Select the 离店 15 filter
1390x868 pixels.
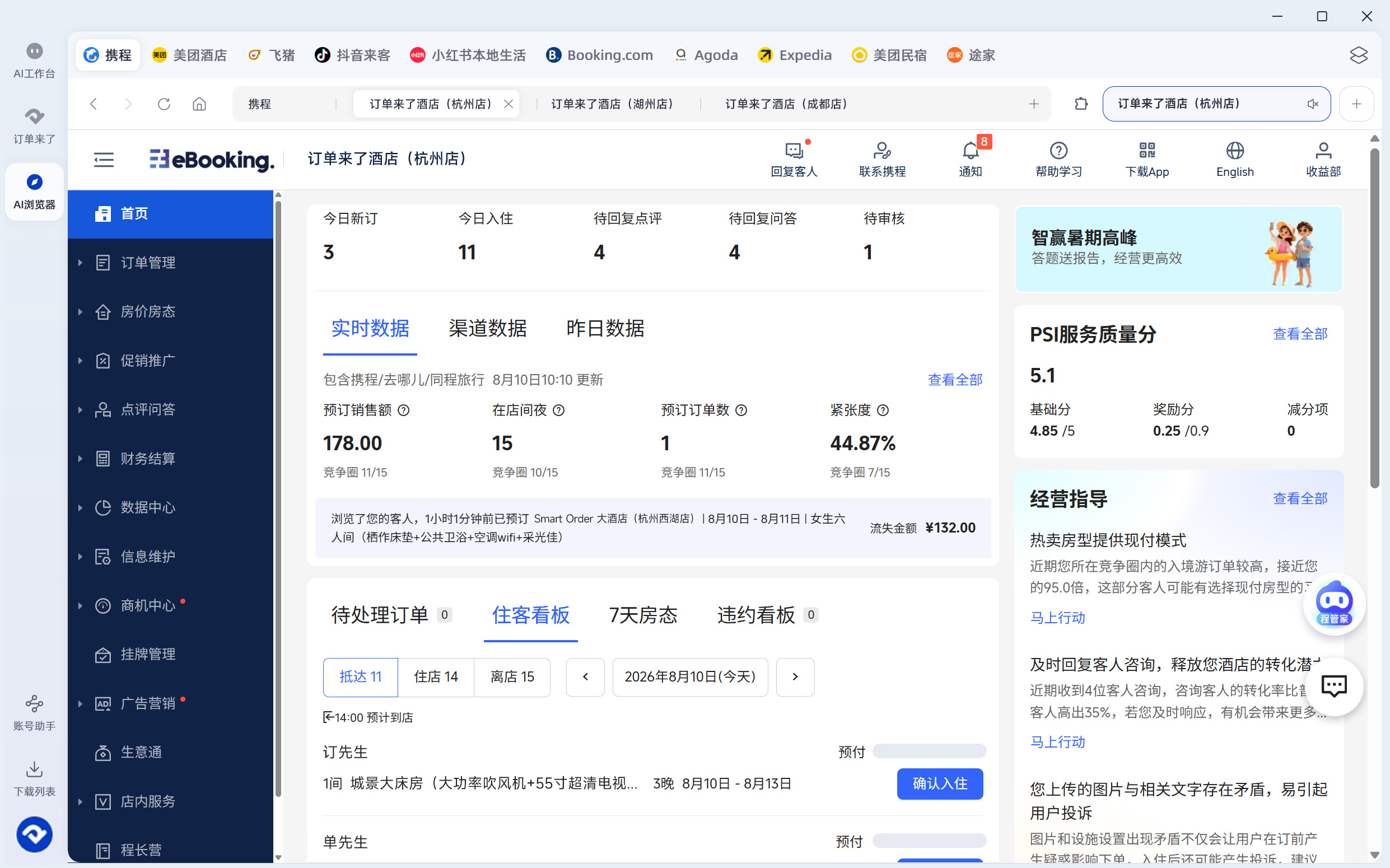click(x=512, y=677)
